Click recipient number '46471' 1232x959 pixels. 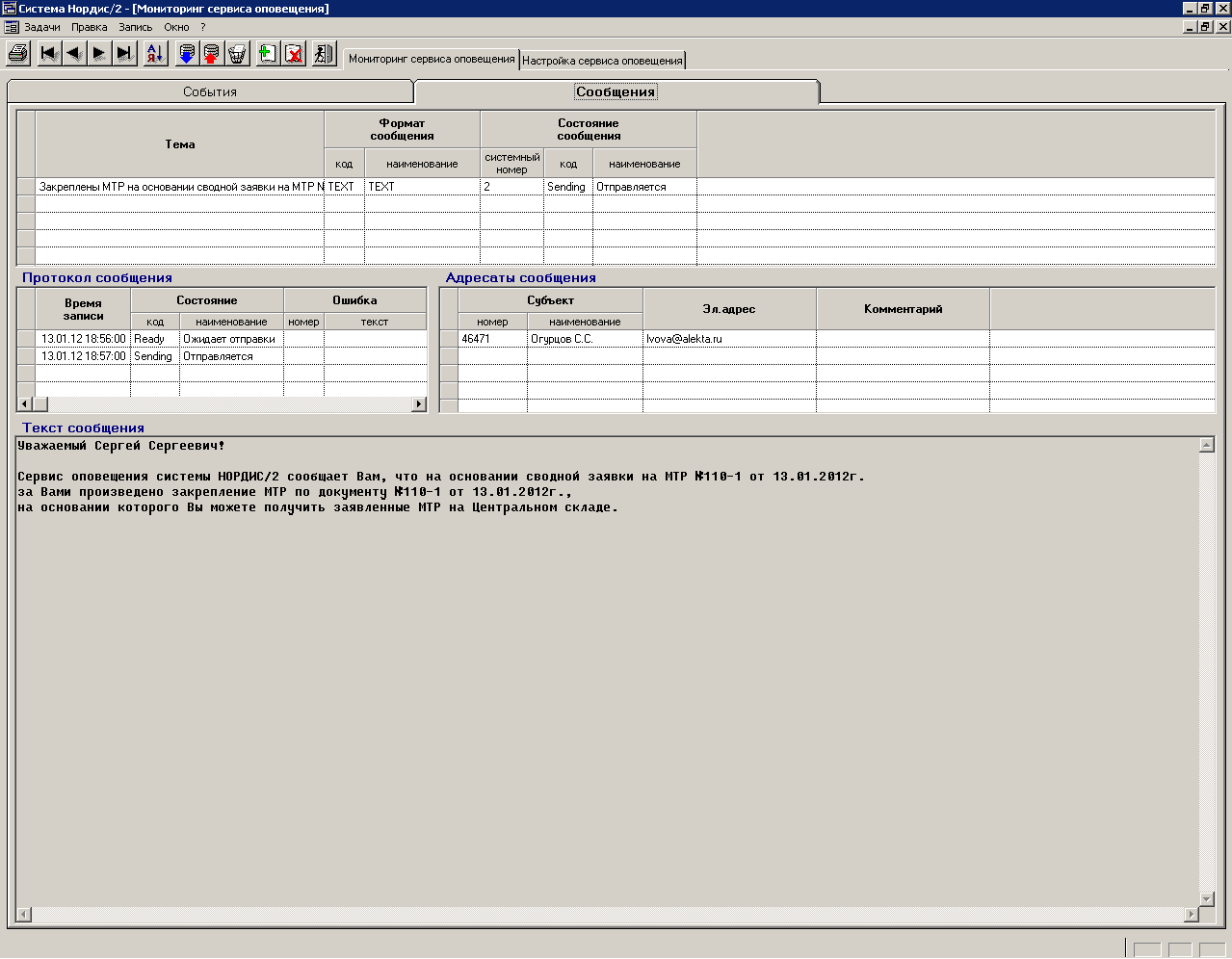492,339
